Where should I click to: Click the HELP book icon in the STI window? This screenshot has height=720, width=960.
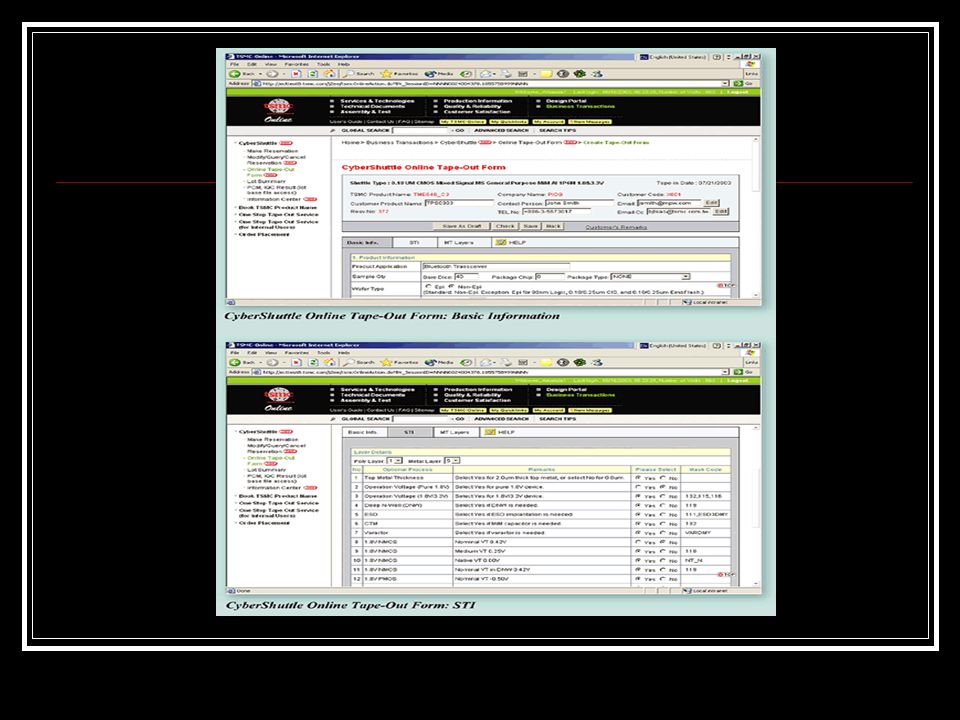pyautogui.click(x=490, y=432)
